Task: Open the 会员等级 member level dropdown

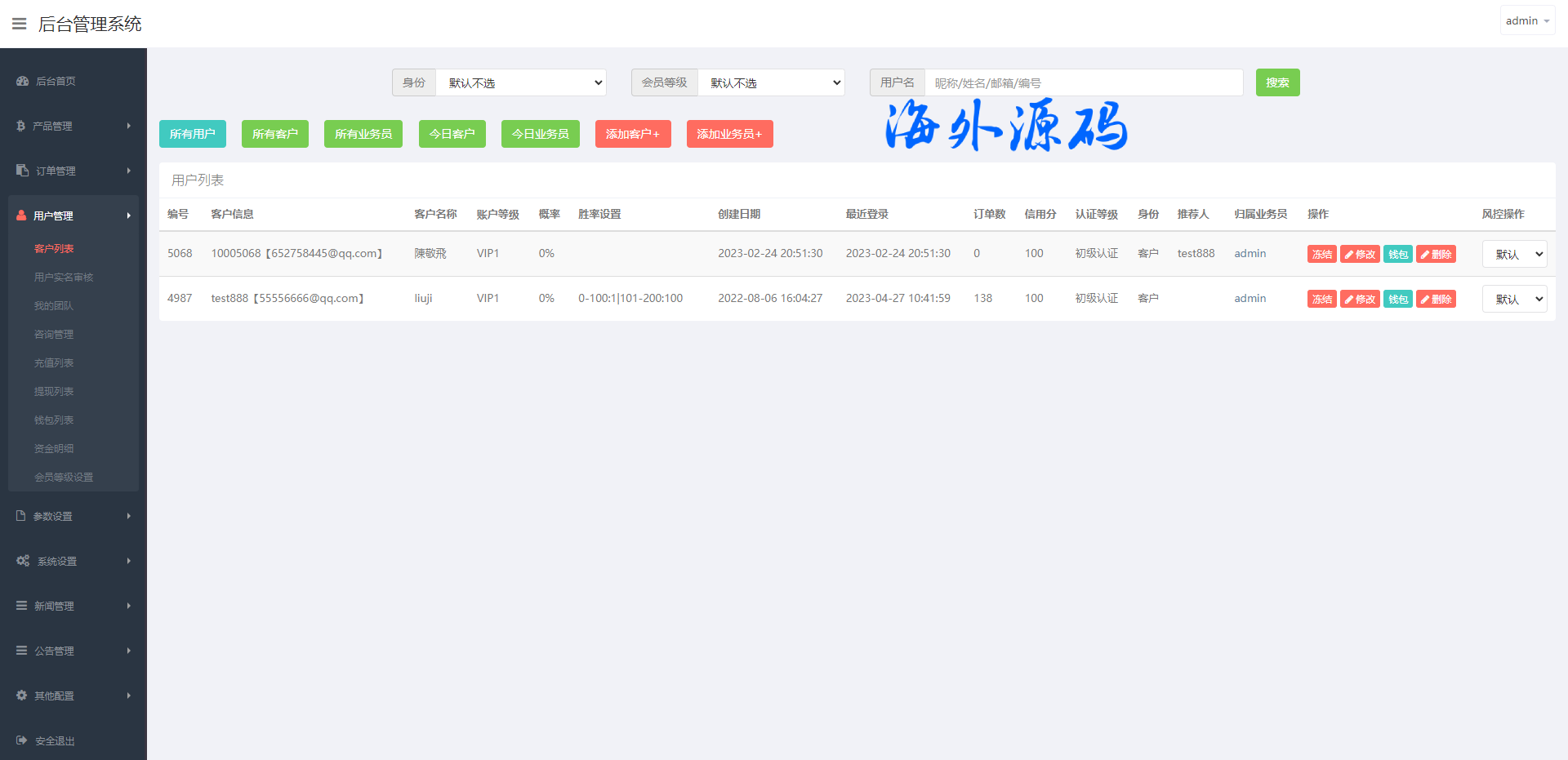Action: click(x=771, y=82)
